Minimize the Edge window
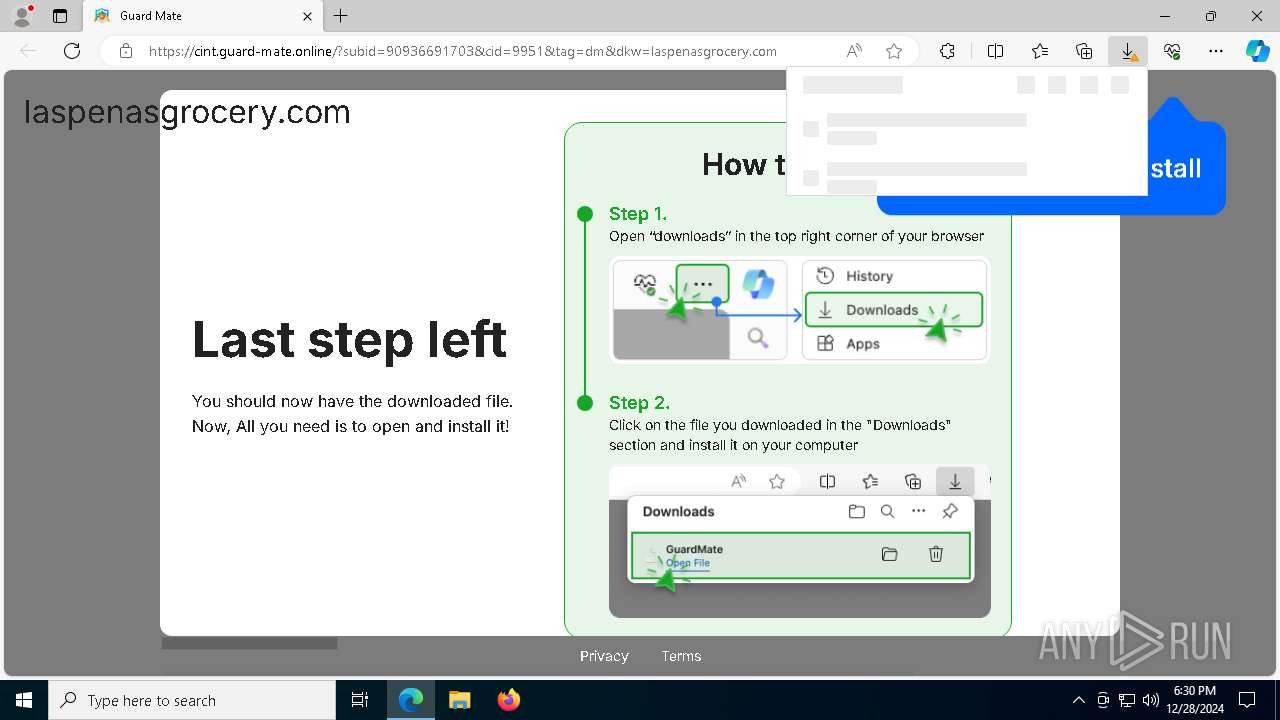The width and height of the screenshot is (1280, 720). pyautogui.click(x=1165, y=16)
